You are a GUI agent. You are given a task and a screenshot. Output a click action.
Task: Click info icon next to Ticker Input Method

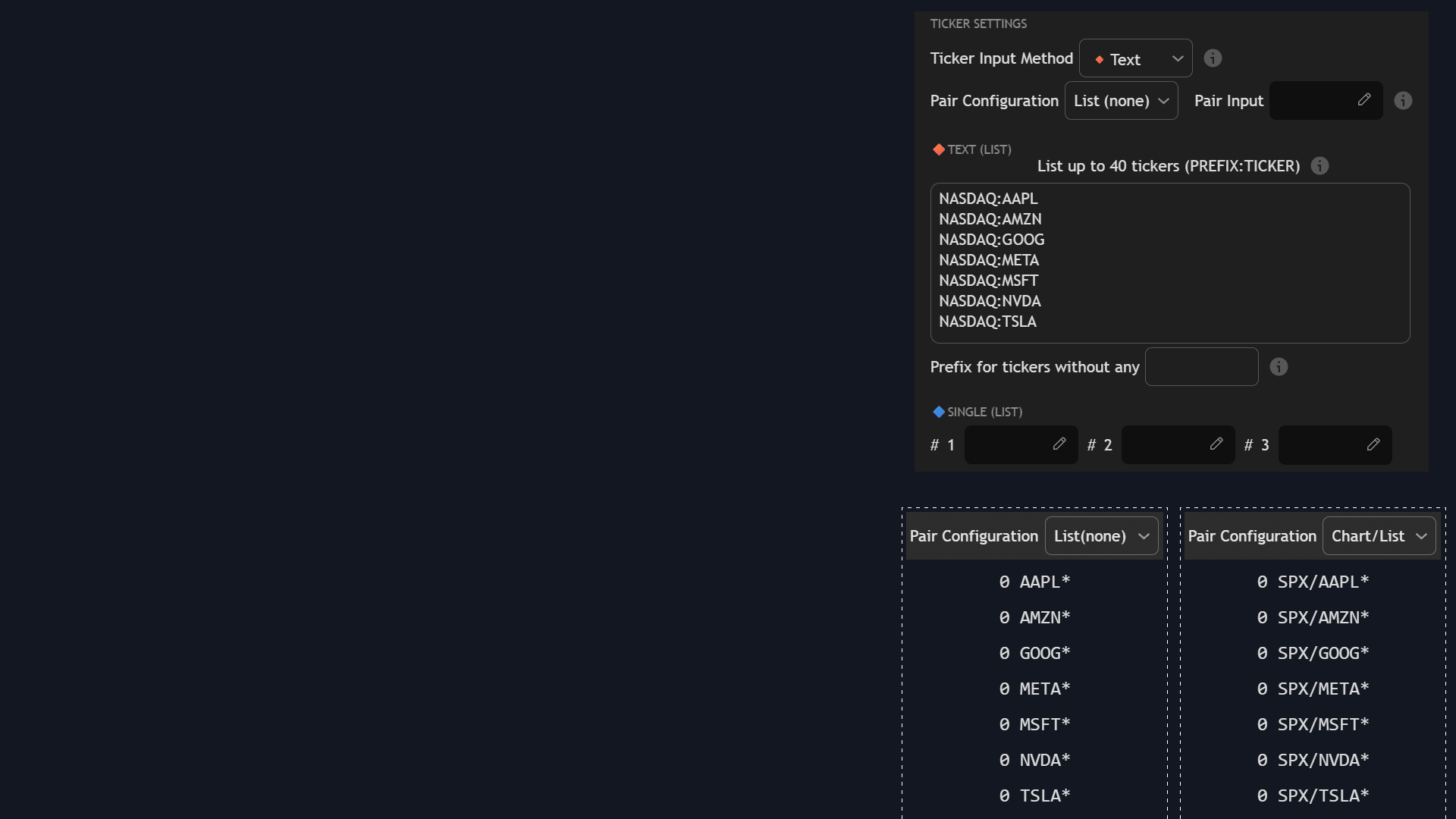[x=1213, y=58]
